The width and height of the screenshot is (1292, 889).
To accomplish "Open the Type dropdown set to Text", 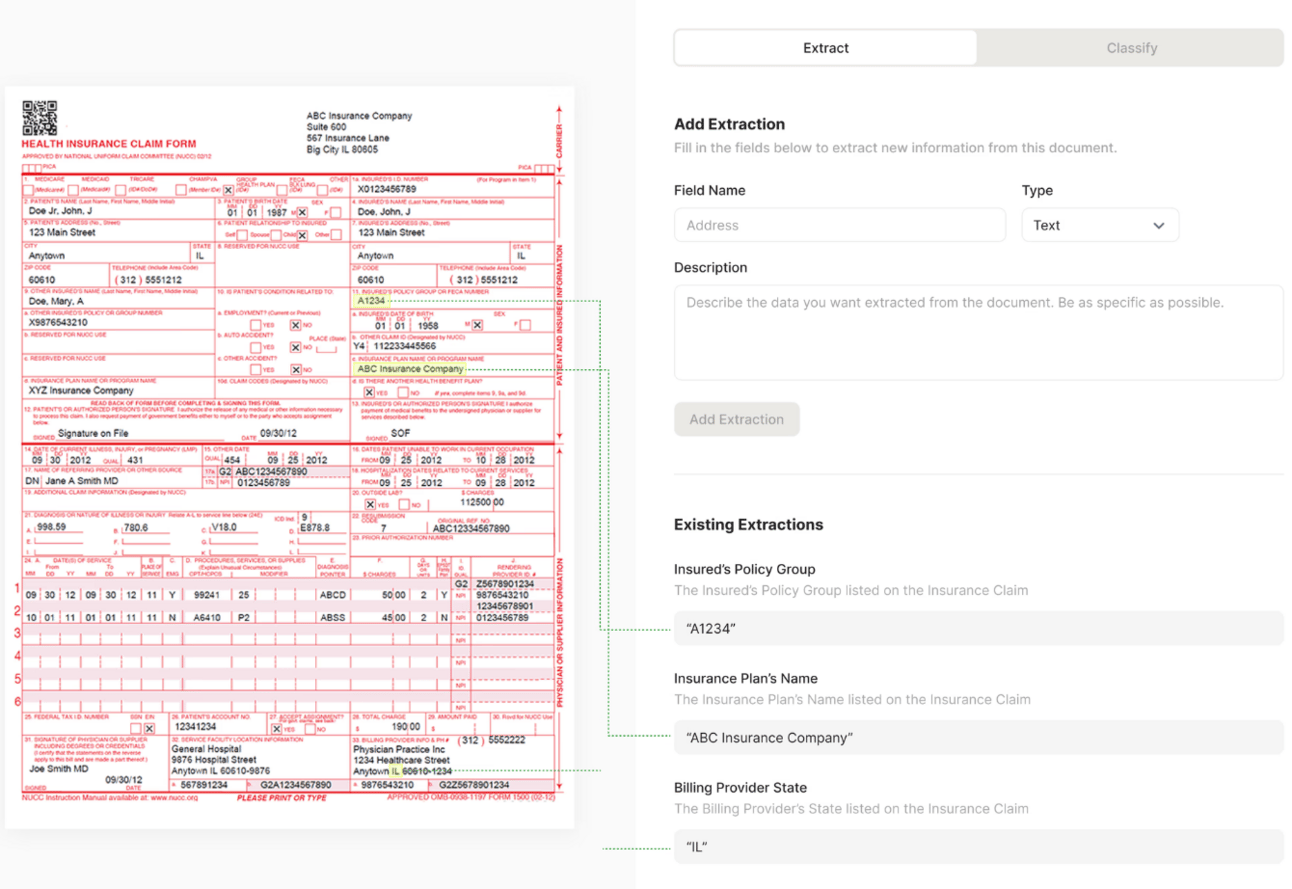I will tap(1100, 225).
